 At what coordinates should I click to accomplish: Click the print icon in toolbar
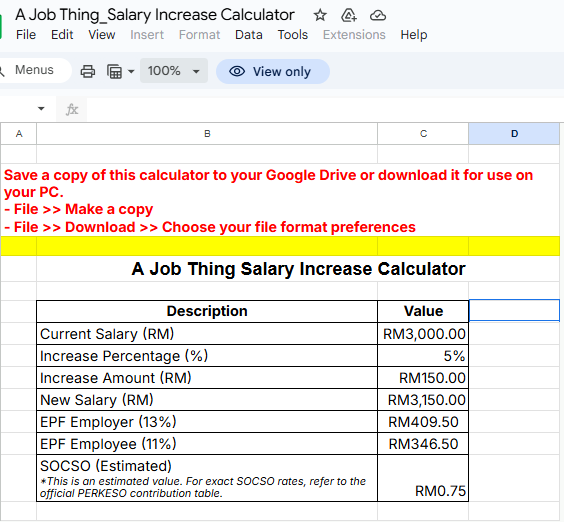pos(88,71)
